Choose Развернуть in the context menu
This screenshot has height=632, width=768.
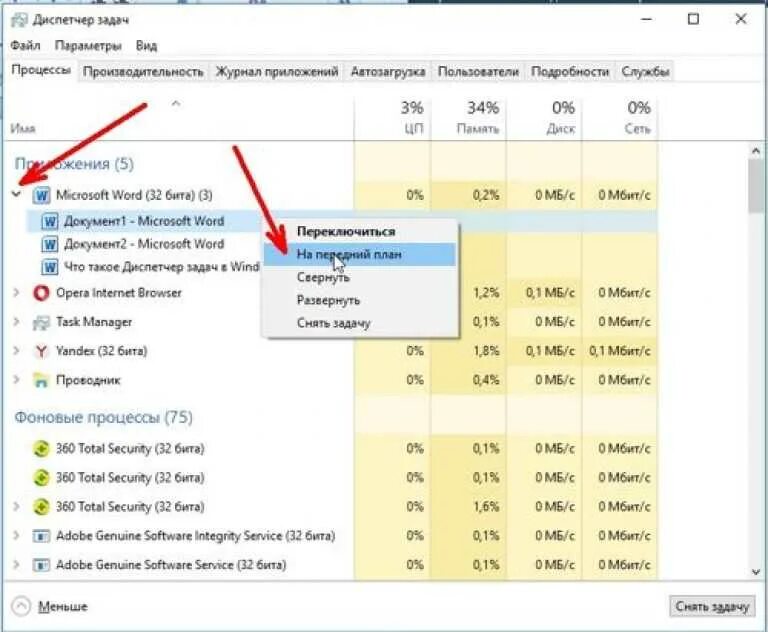(x=360, y=300)
